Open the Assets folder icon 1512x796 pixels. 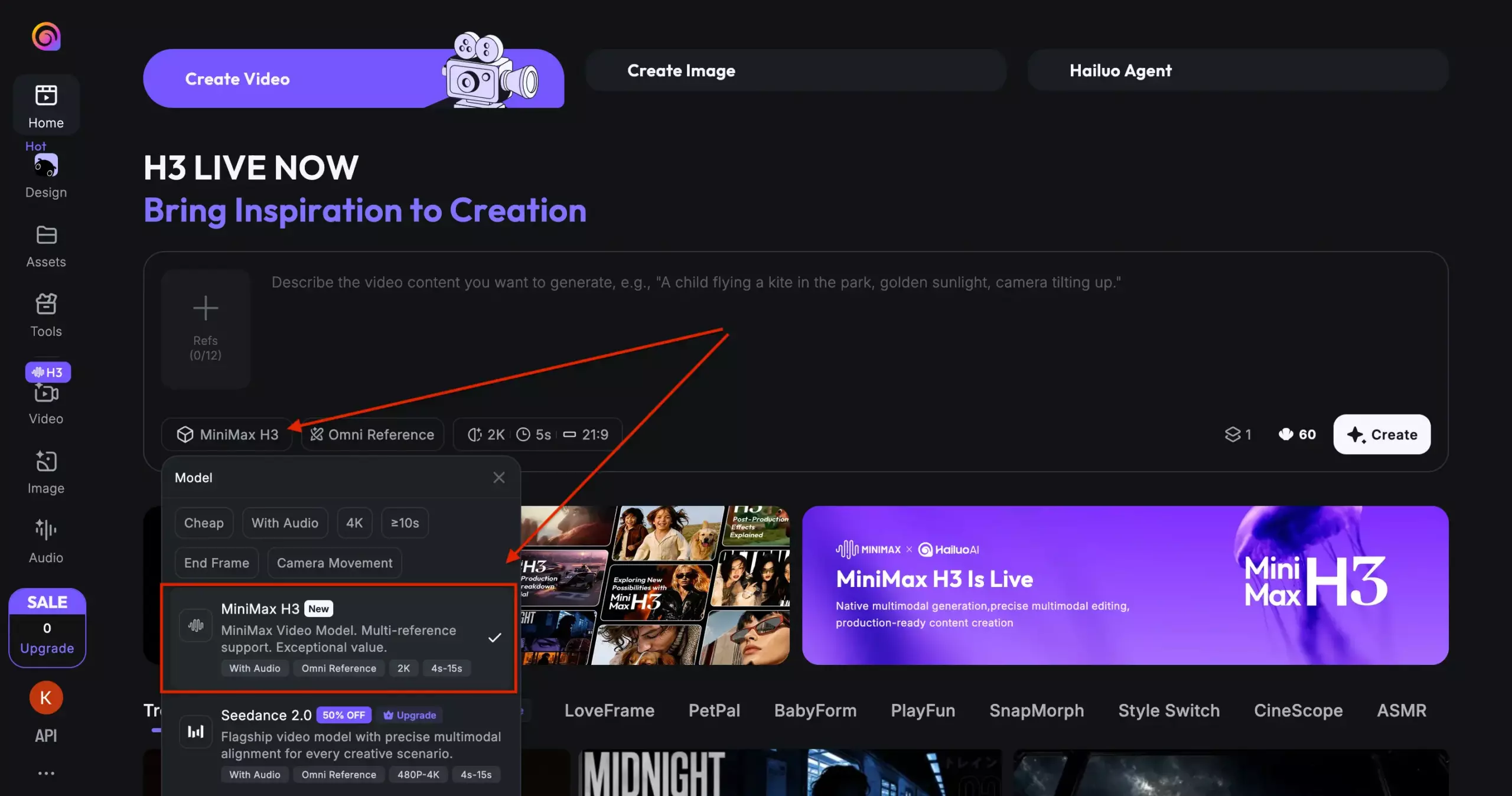46,235
